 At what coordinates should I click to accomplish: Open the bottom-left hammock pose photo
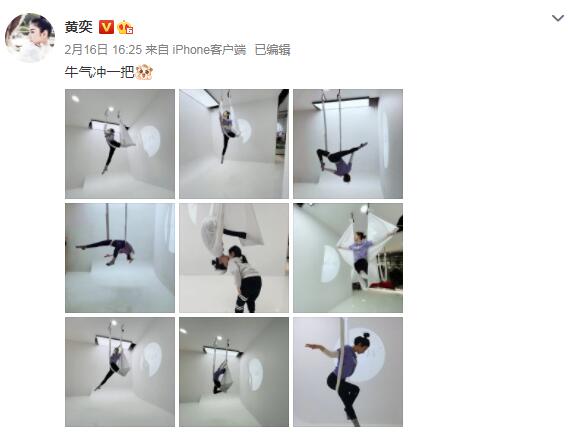pos(120,372)
